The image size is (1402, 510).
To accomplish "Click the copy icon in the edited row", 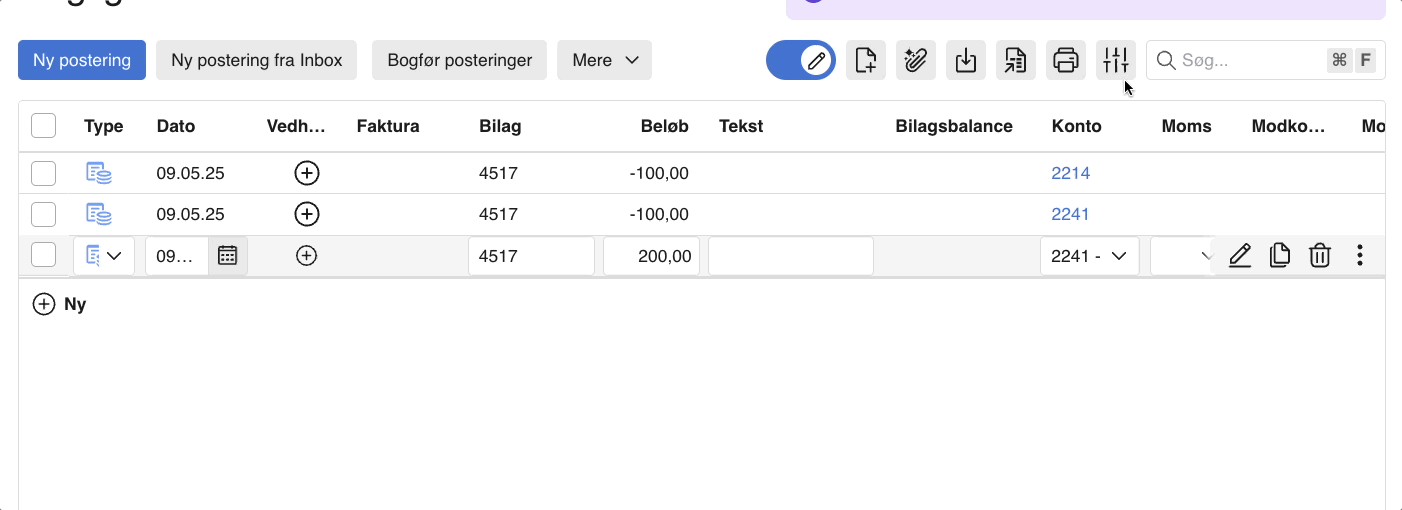I will click(x=1280, y=256).
